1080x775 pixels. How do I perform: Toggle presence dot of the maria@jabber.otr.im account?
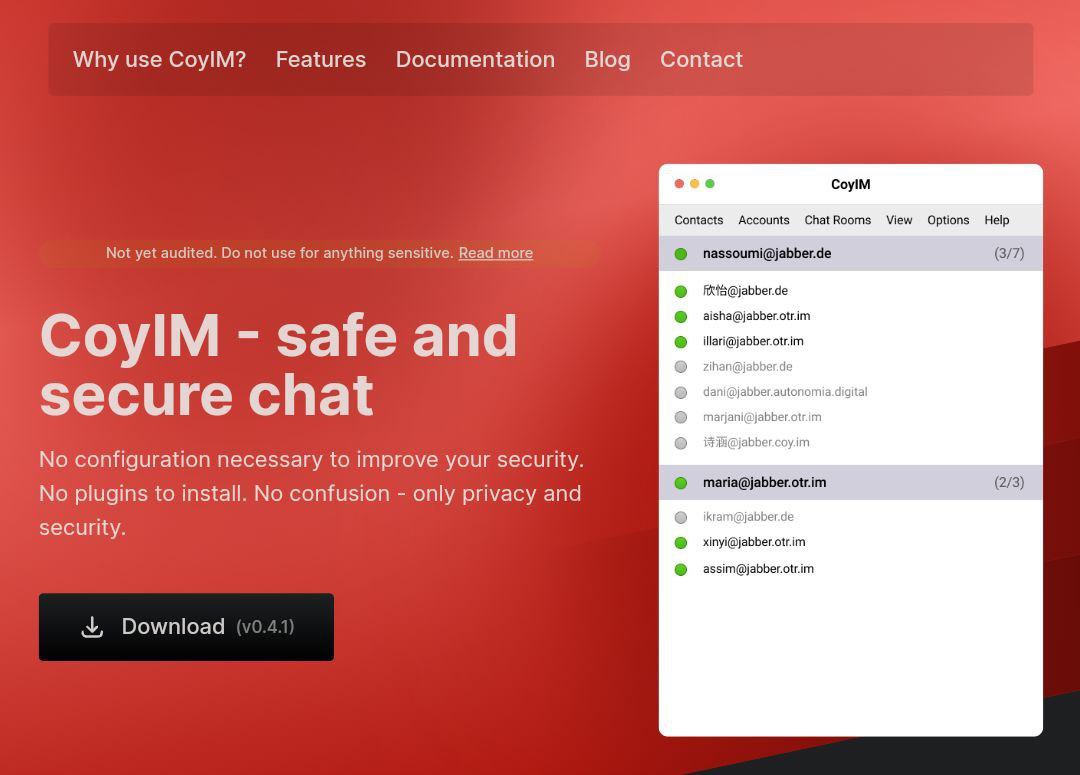(681, 482)
